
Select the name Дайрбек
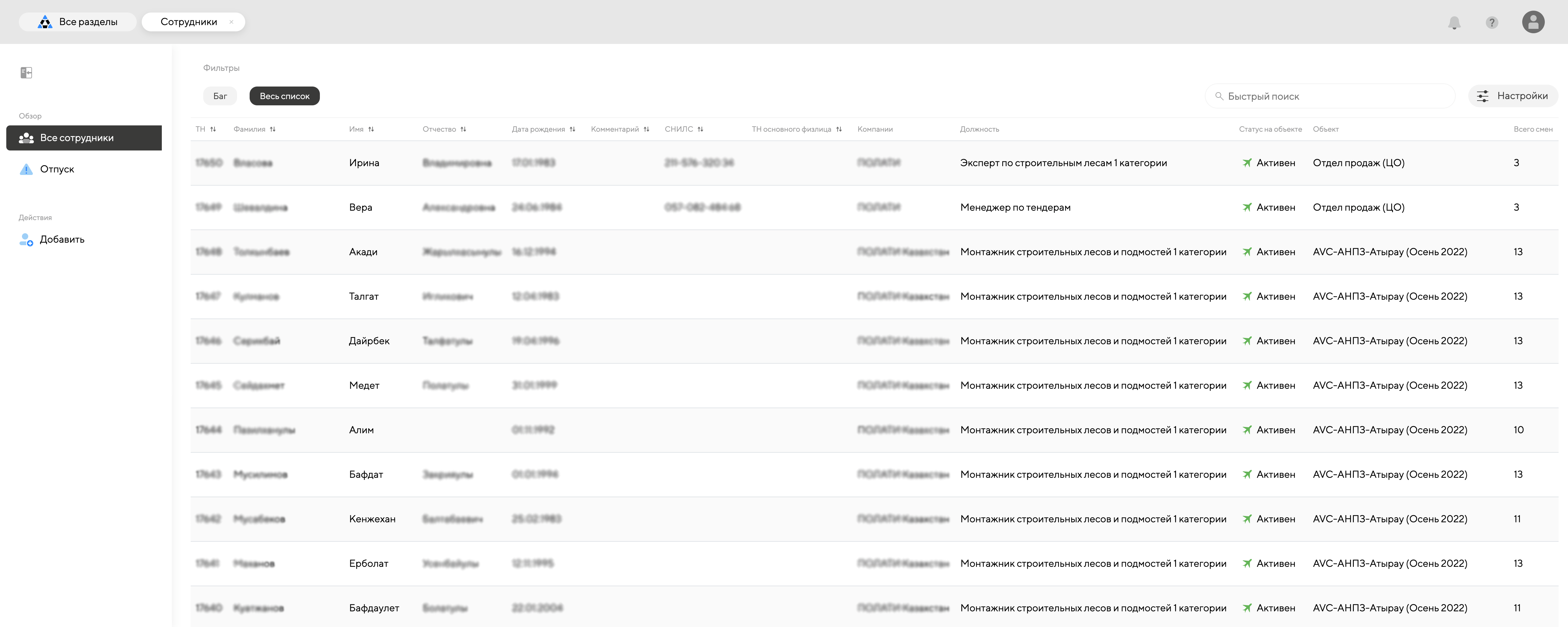(369, 340)
